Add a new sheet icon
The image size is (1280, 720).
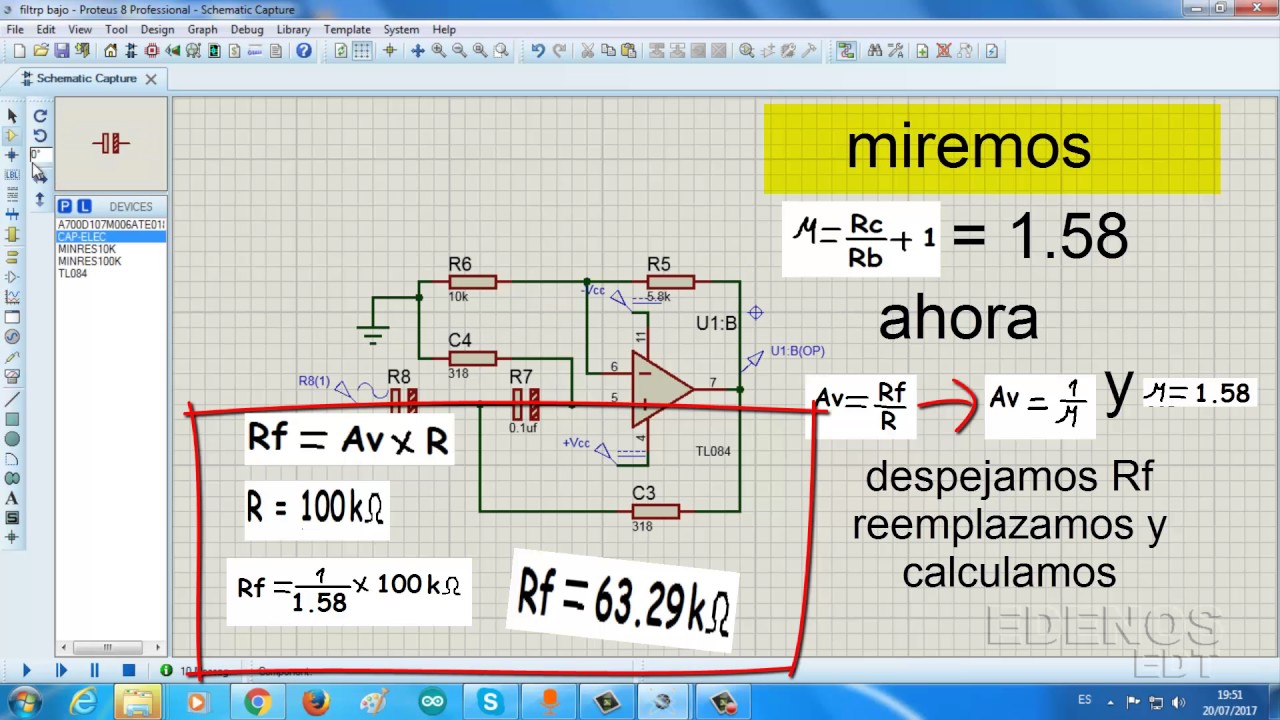[922, 50]
